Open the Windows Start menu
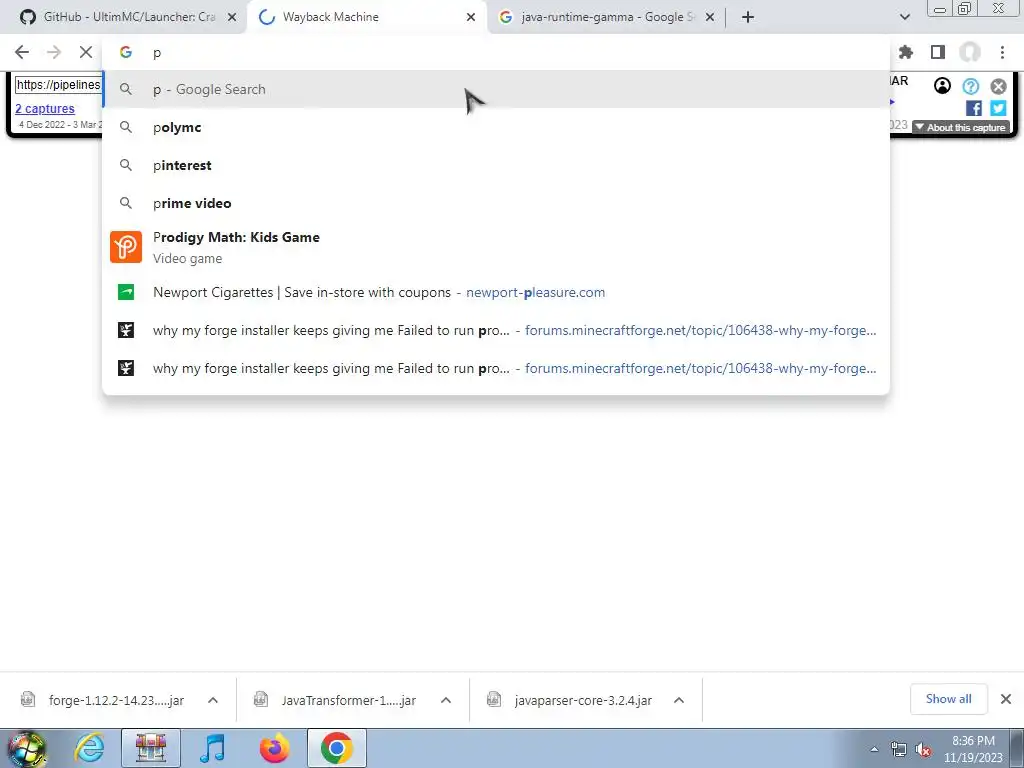The image size is (1024, 768). point(27,749)
